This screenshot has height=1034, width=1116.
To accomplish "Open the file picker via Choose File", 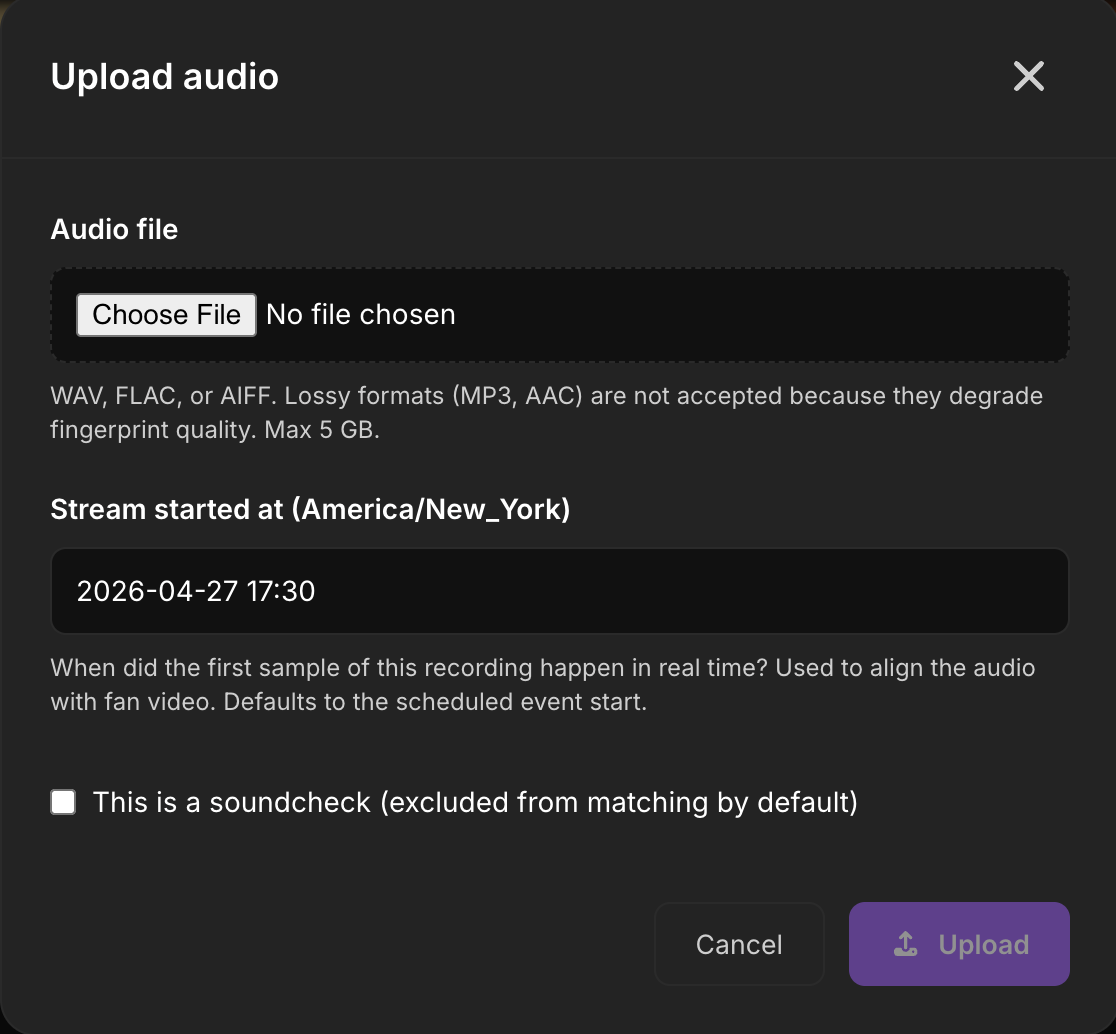I will click(166, 314).
